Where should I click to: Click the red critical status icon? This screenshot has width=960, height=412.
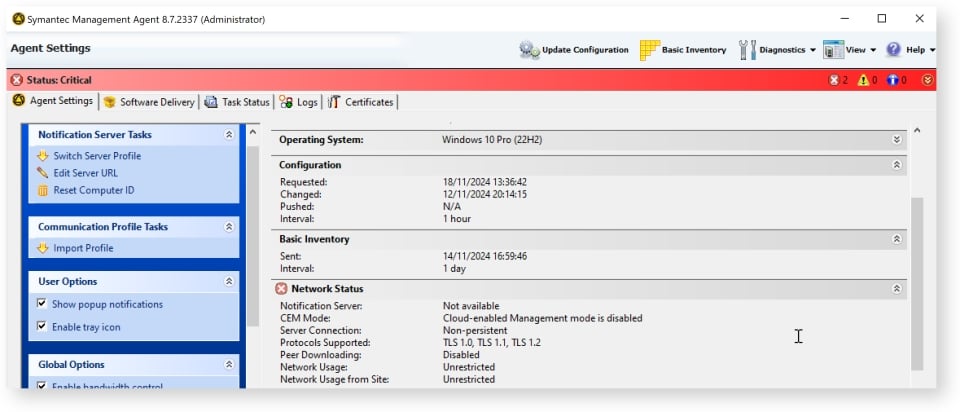(17, 80)
